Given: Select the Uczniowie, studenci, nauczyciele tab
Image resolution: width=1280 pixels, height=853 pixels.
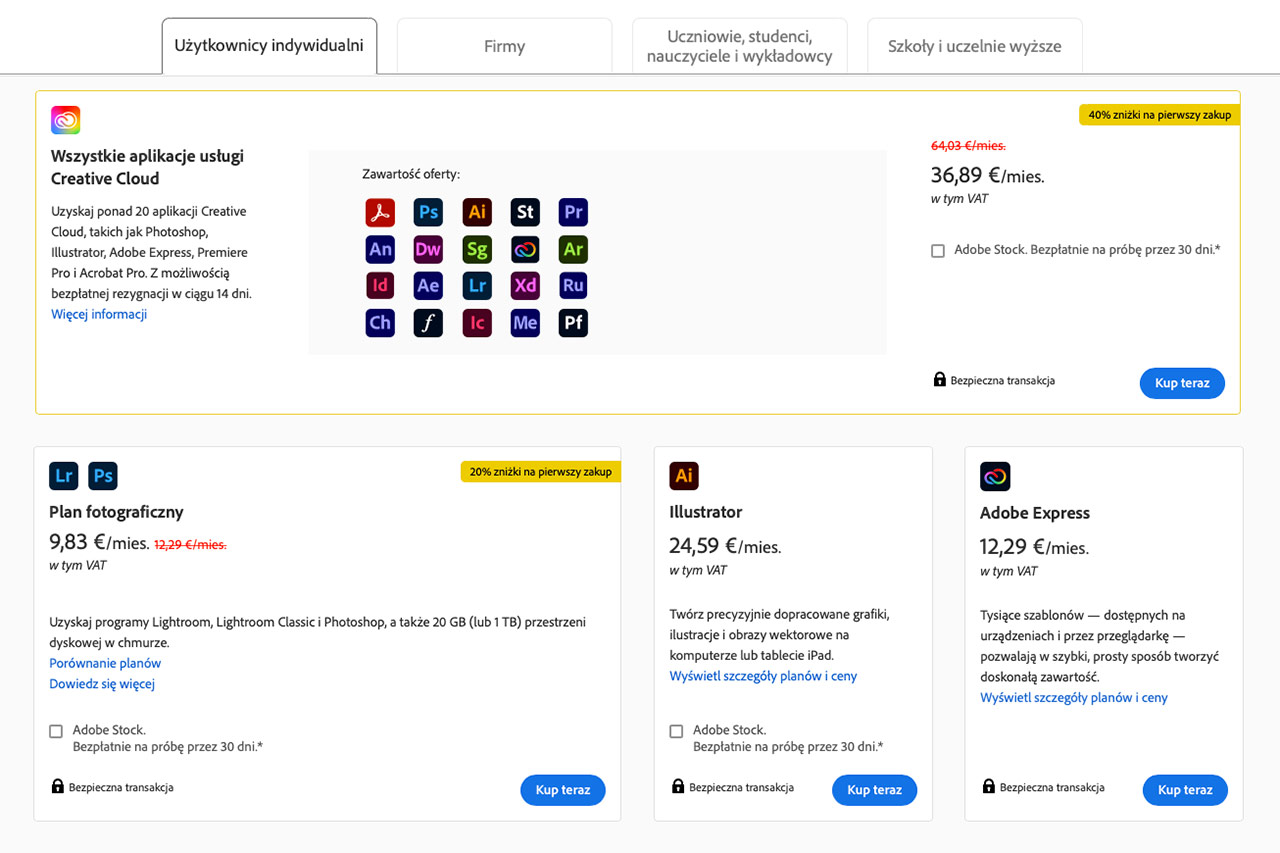Looking at the screenshot, I should 739,46.
